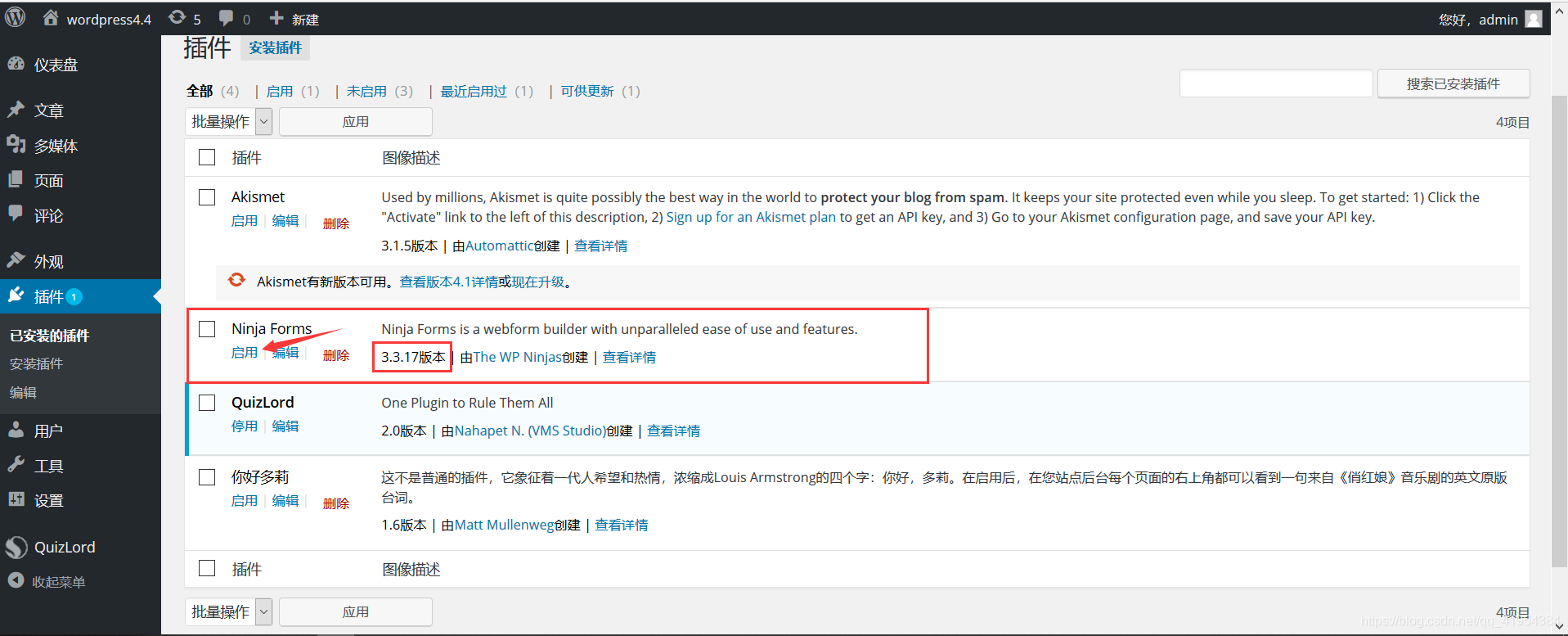This screenshot has height=636, width=1568.
Task: Open Nahapet N. (VMS Studio) author link
Action: [531, 431]
